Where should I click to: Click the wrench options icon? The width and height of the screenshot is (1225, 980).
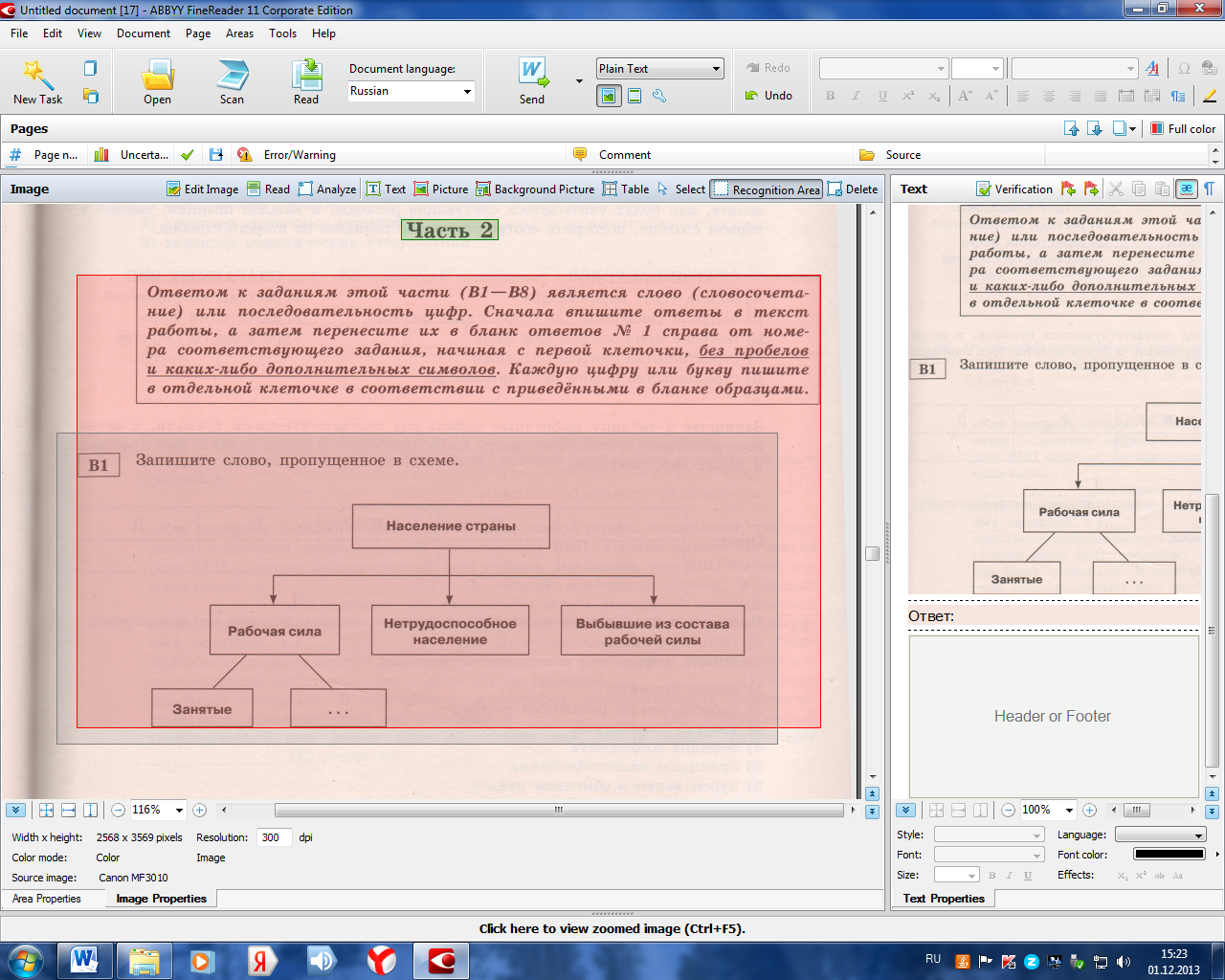(659, 96)
